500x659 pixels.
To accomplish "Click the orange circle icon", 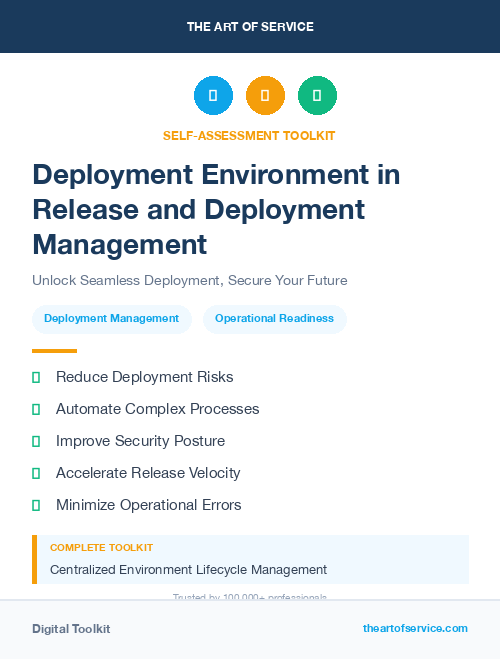I will [265, 95].
